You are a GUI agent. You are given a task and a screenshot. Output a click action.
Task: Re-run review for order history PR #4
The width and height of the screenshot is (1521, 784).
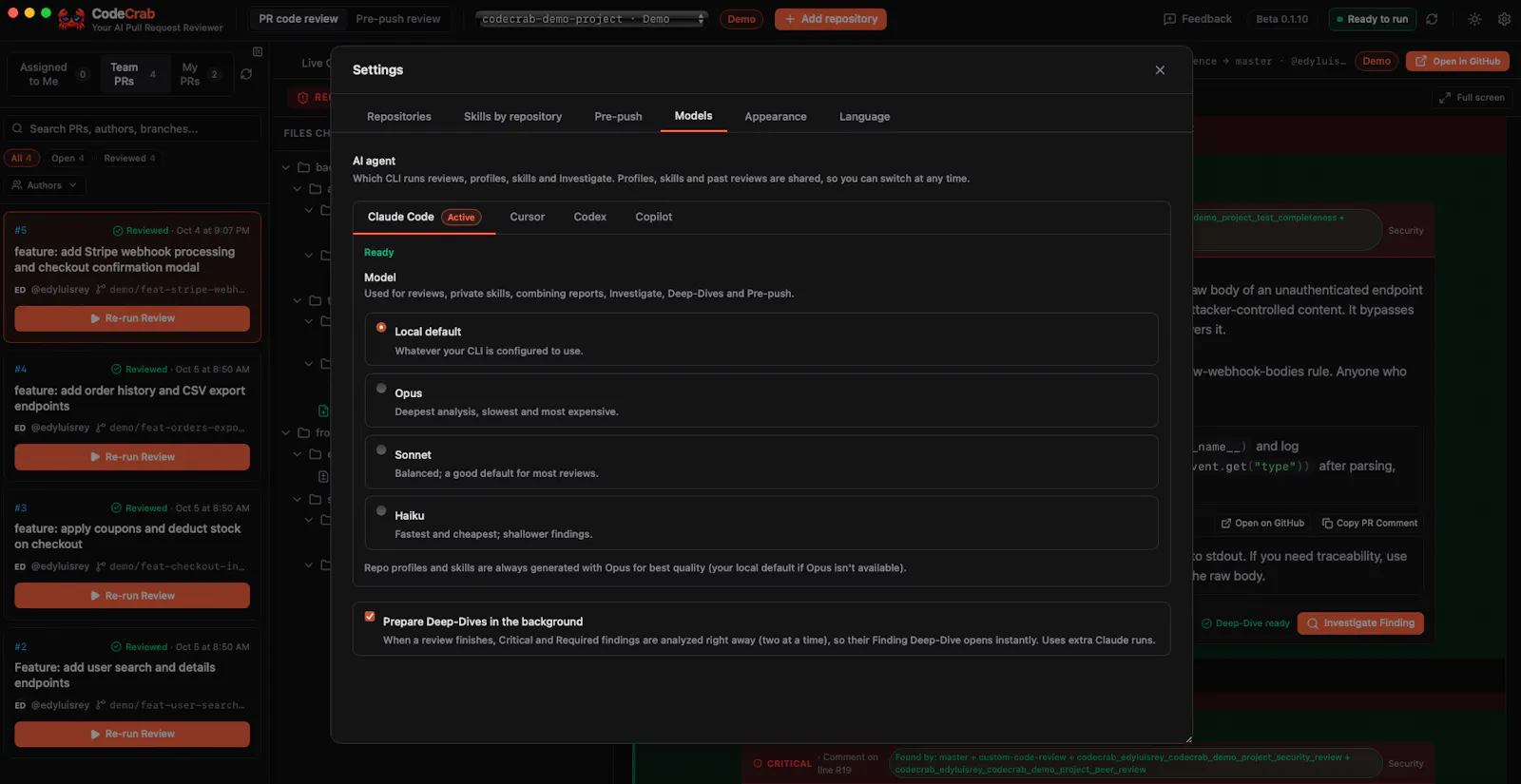(x=132, y=457)
